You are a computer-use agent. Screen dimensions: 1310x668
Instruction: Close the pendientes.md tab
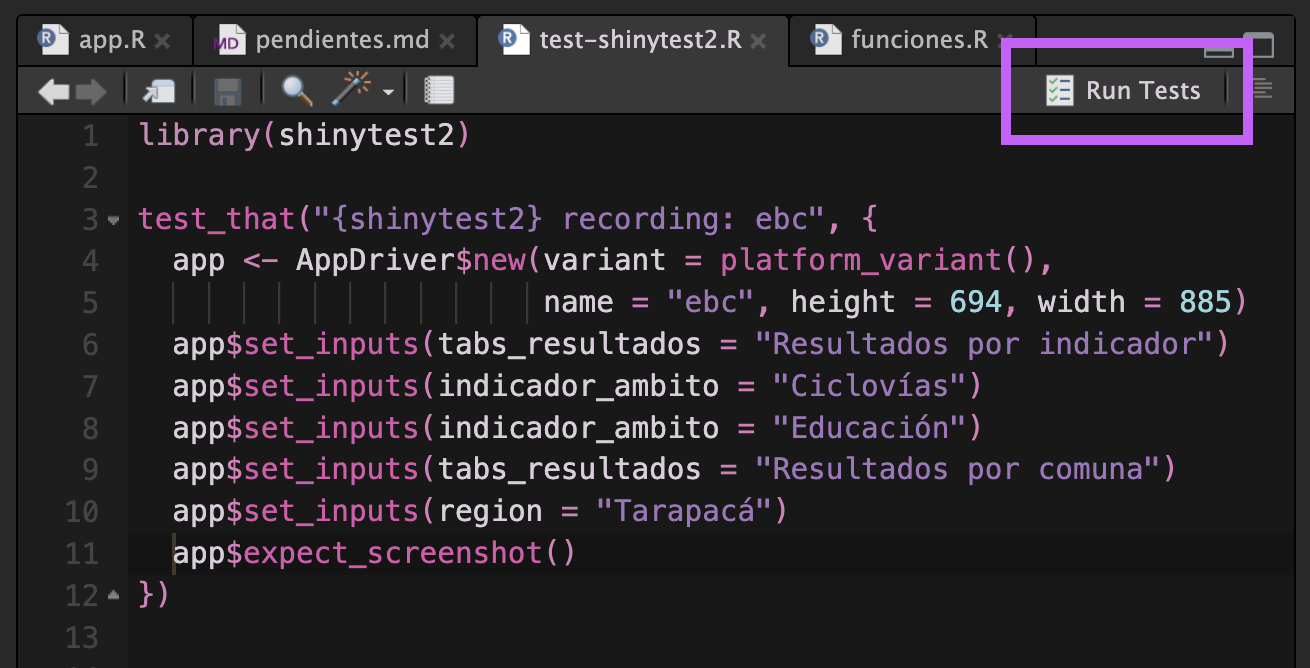click(447, 41)
